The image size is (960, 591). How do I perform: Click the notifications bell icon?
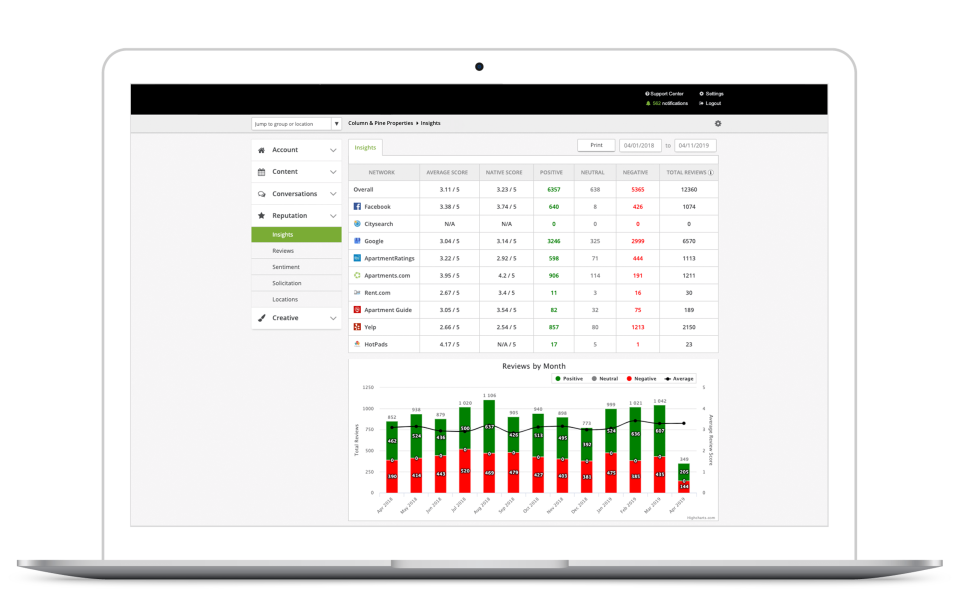click(648, 104)
